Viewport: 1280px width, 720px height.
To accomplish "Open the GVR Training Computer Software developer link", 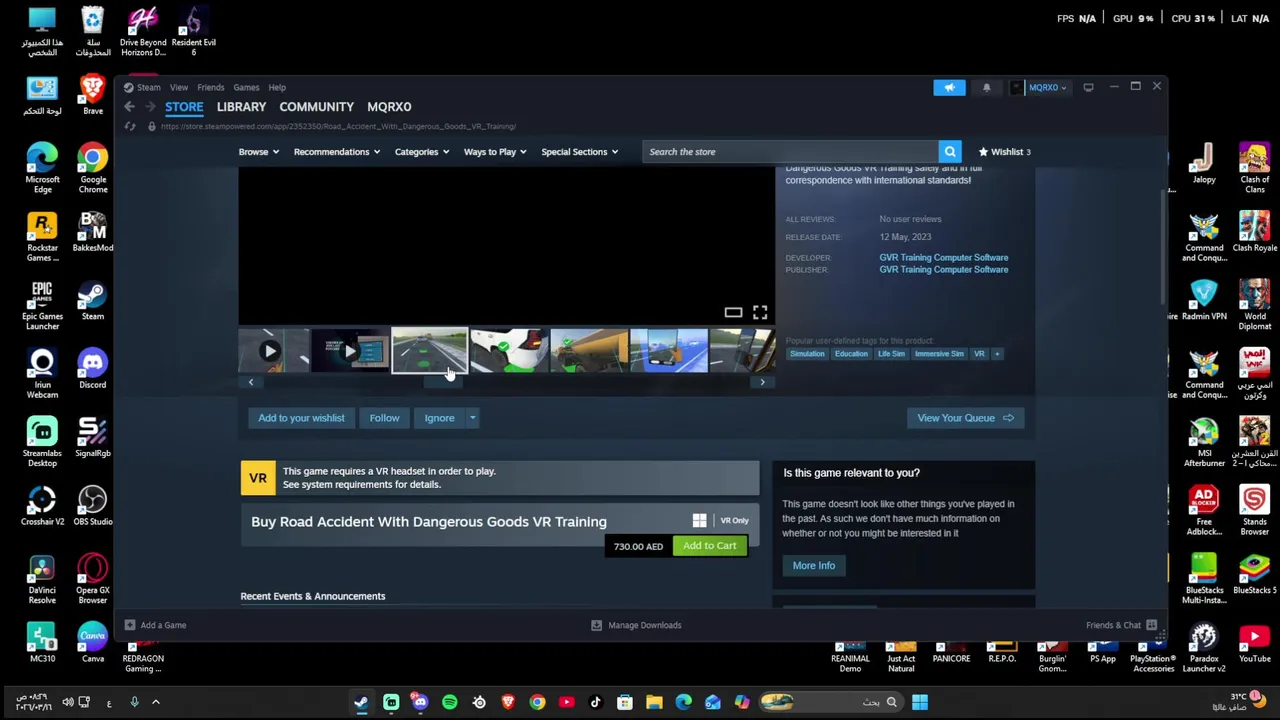I will (944, 258).
